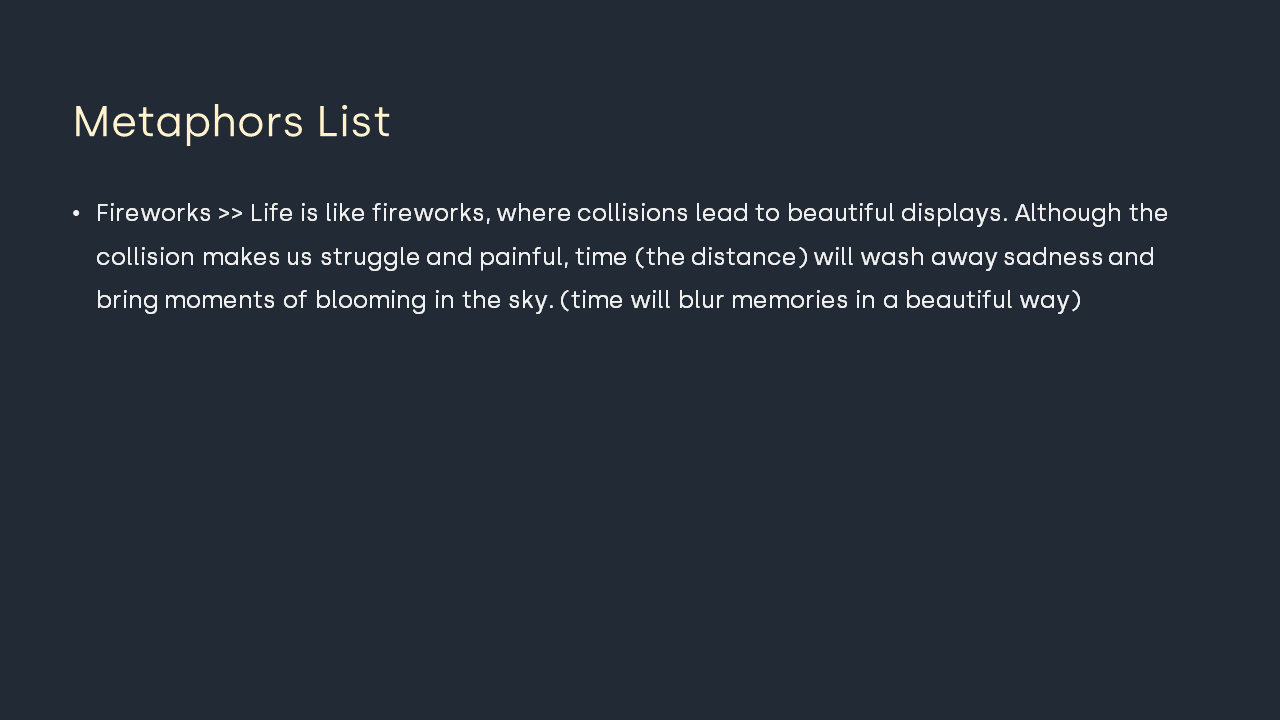Click the word "List" in the title
1280x720 pixels.
click(354, 122)
